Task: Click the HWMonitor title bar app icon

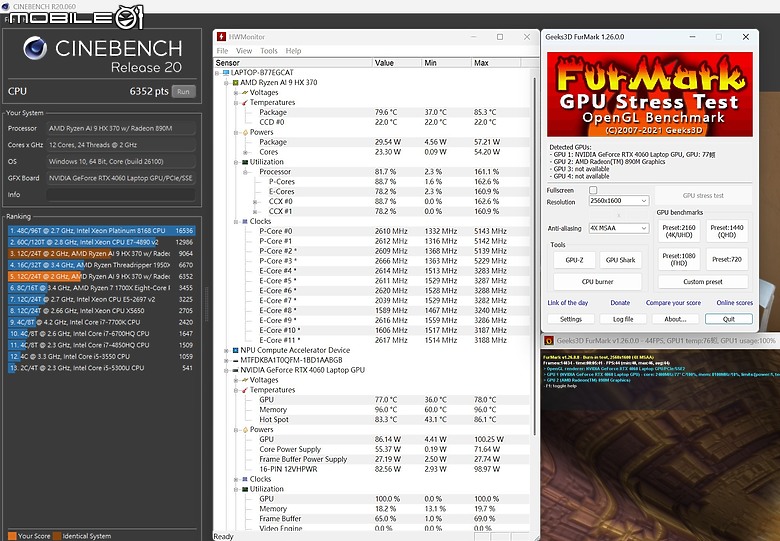Action: pos(221,37)
